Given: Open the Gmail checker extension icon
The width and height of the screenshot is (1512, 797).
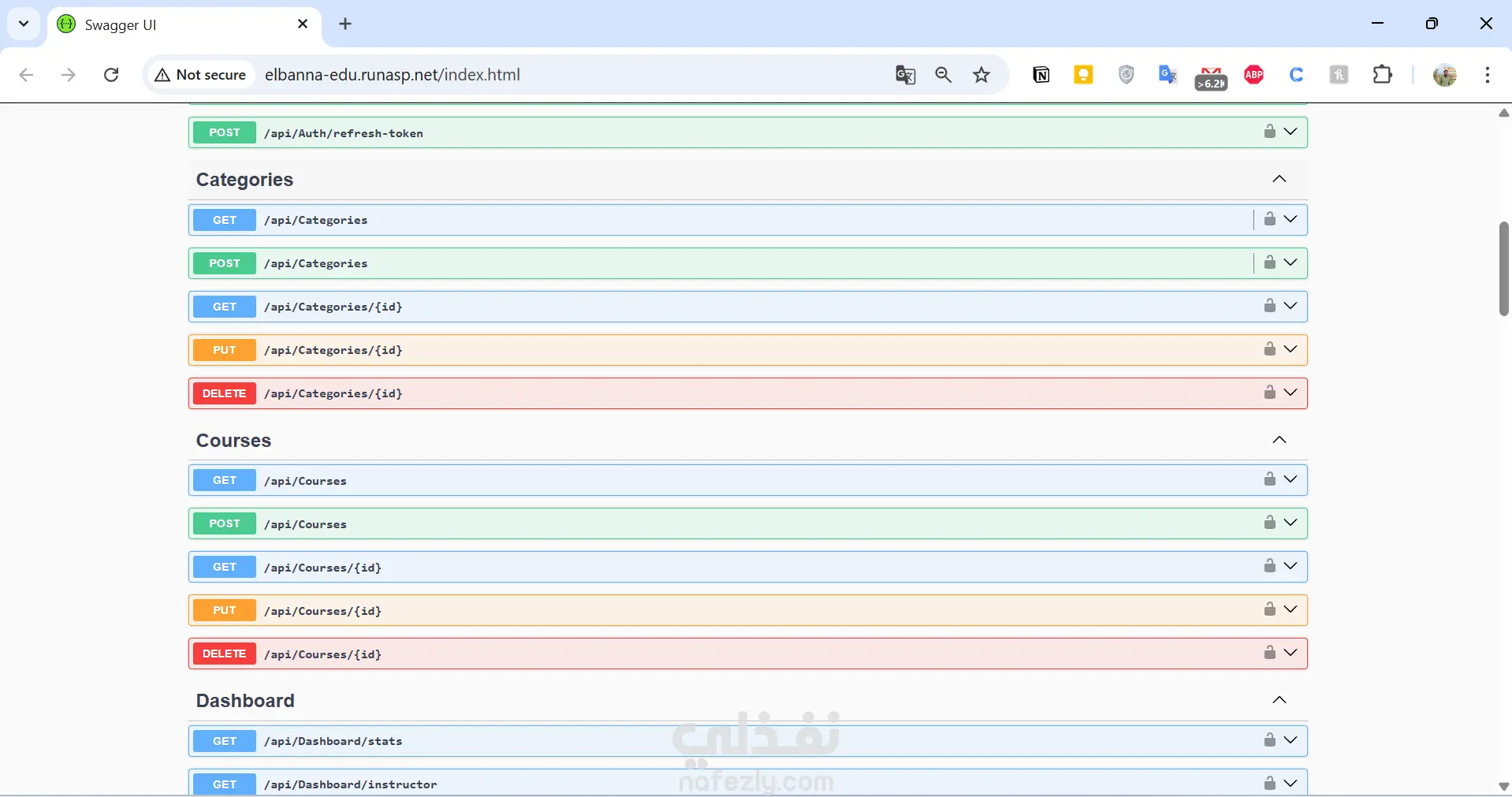Looking at the screenshot, I should point(1212,78).
